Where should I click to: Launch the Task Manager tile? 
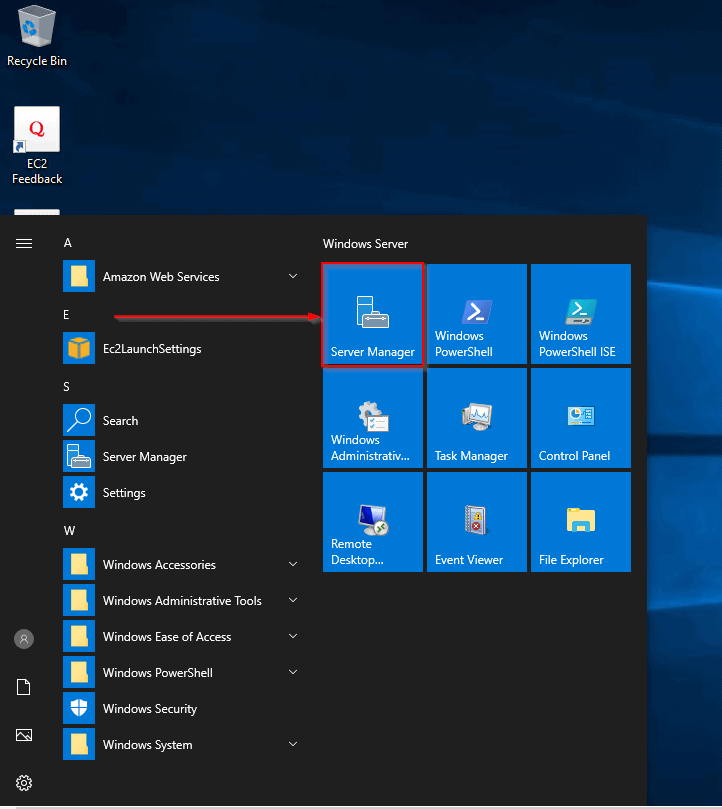[x=476, y=418]
